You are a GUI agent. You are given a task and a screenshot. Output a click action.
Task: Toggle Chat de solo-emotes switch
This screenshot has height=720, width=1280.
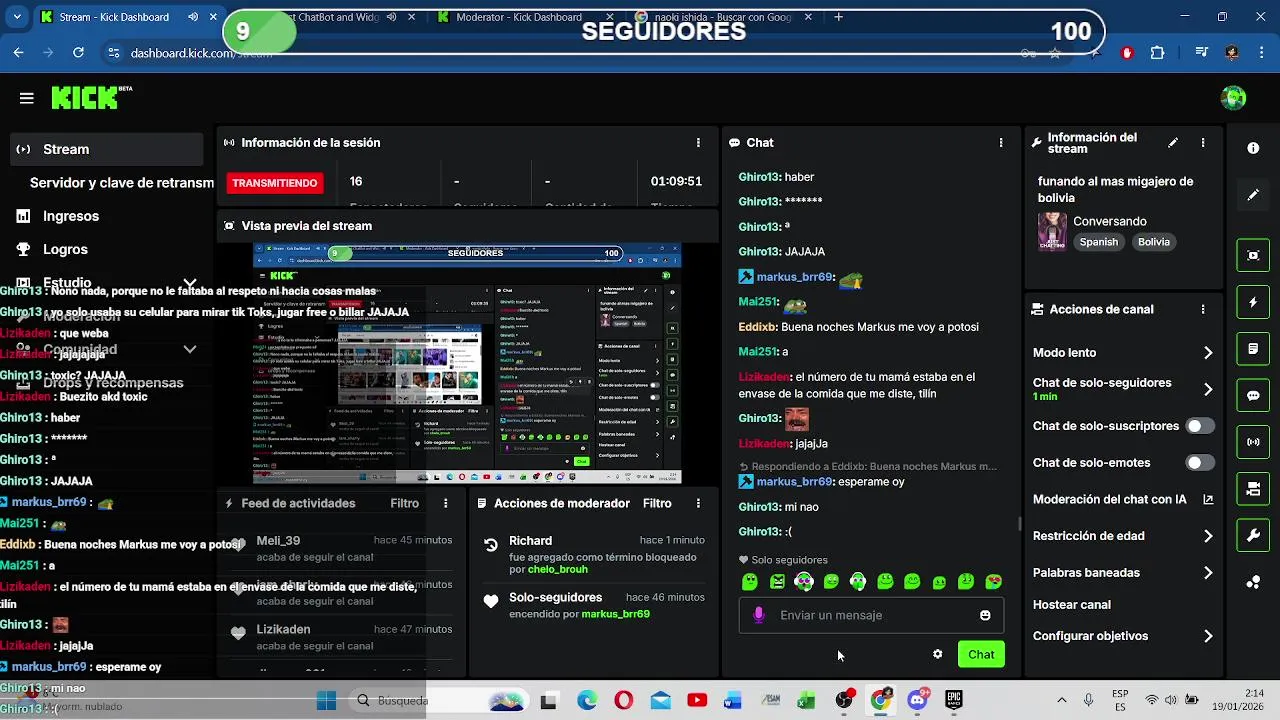1200,463
